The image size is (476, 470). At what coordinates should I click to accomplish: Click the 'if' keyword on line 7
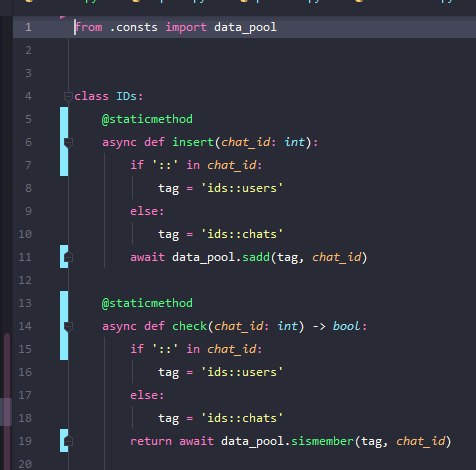(x=137, y=165)
